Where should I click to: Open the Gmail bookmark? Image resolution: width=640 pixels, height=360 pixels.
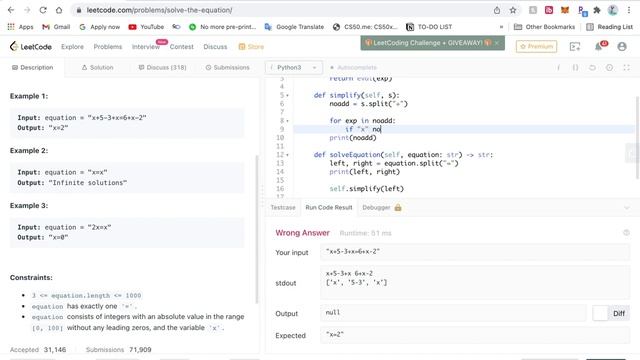[x=56, y=27]
